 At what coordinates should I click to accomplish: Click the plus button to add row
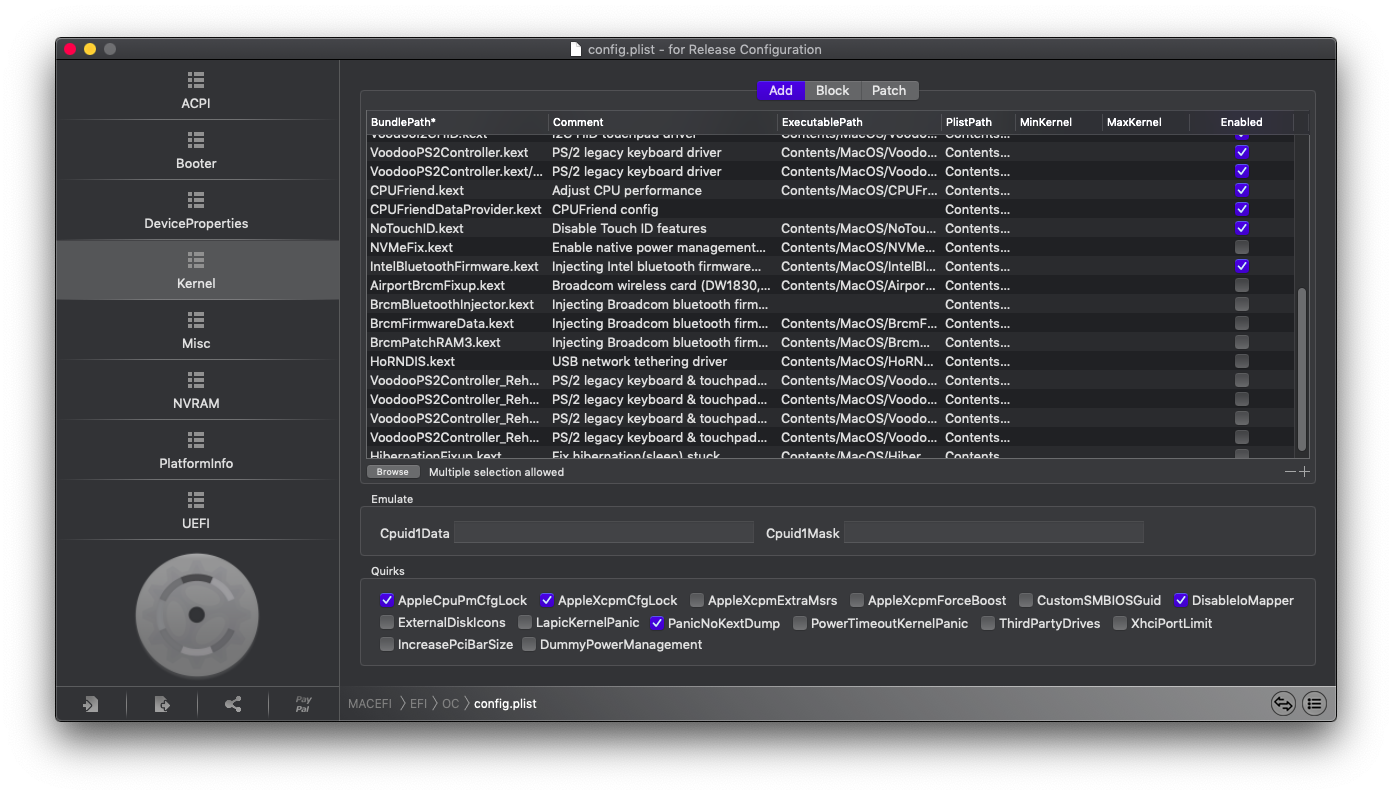(1304, 472)
